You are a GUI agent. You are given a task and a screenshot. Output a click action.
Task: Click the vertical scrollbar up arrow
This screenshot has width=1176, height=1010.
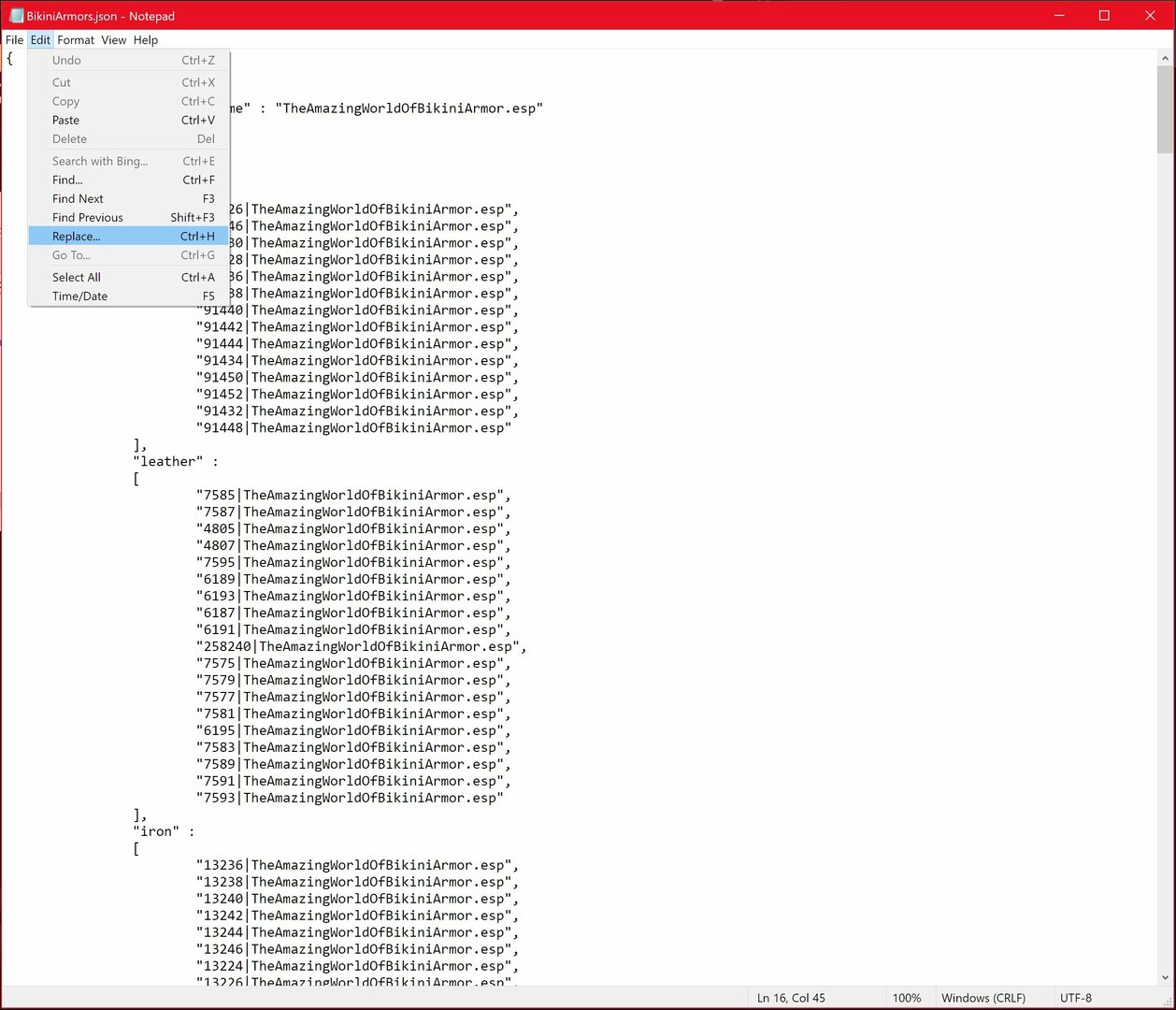pyautogui.click(x=1165, y=58)
